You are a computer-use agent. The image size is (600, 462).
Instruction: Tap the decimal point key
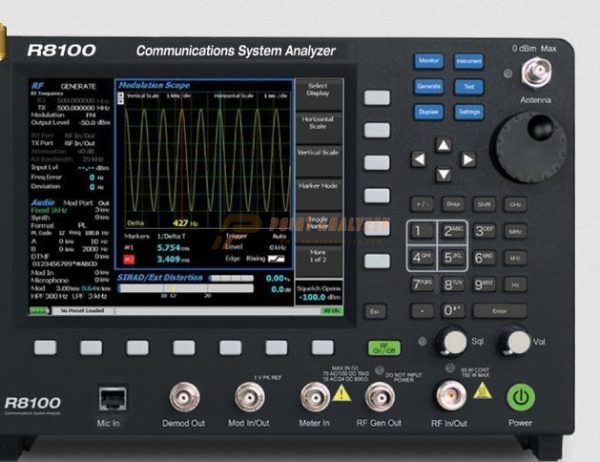[422, 311]
